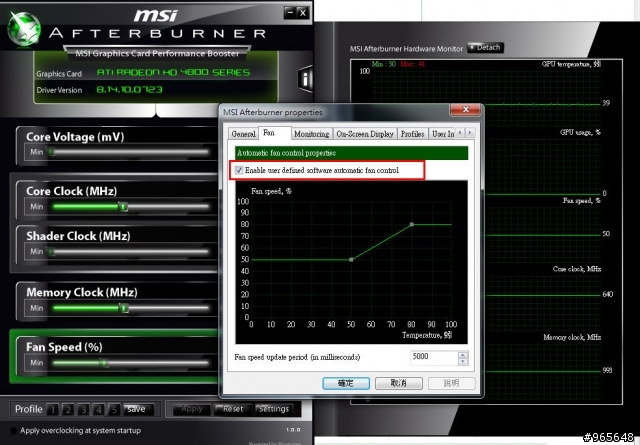Select Profile slot 4
Screen dimensions: 640x445
point(98,409)
